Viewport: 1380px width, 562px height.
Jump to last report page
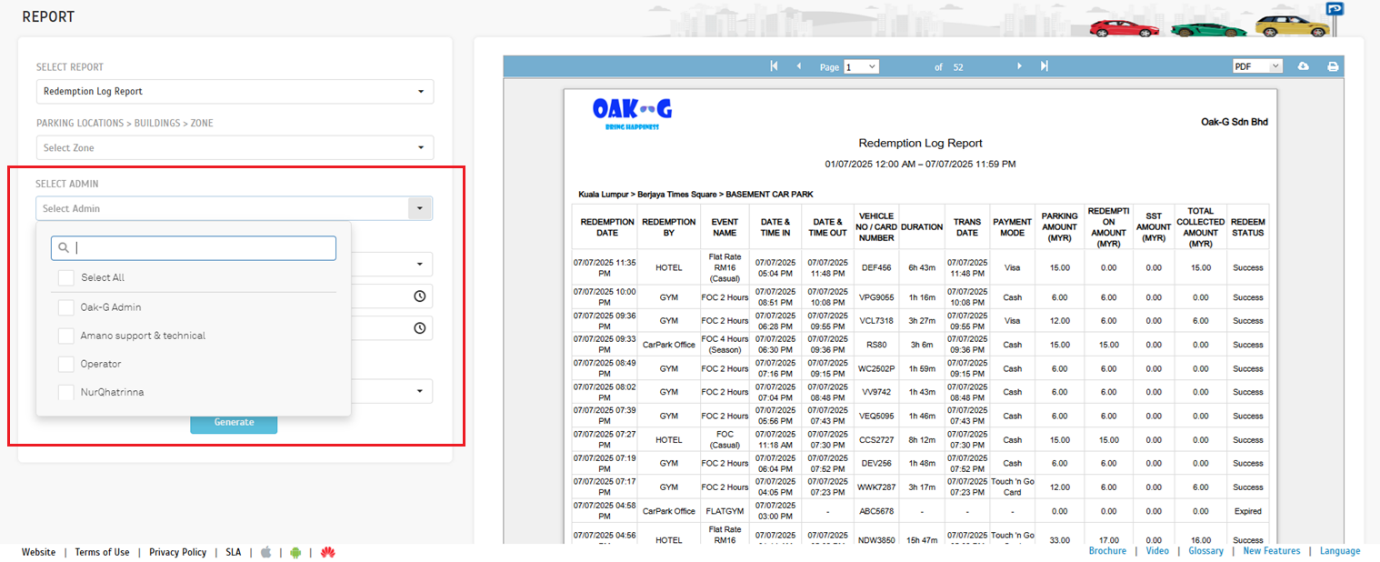(x=1044, y=66)
